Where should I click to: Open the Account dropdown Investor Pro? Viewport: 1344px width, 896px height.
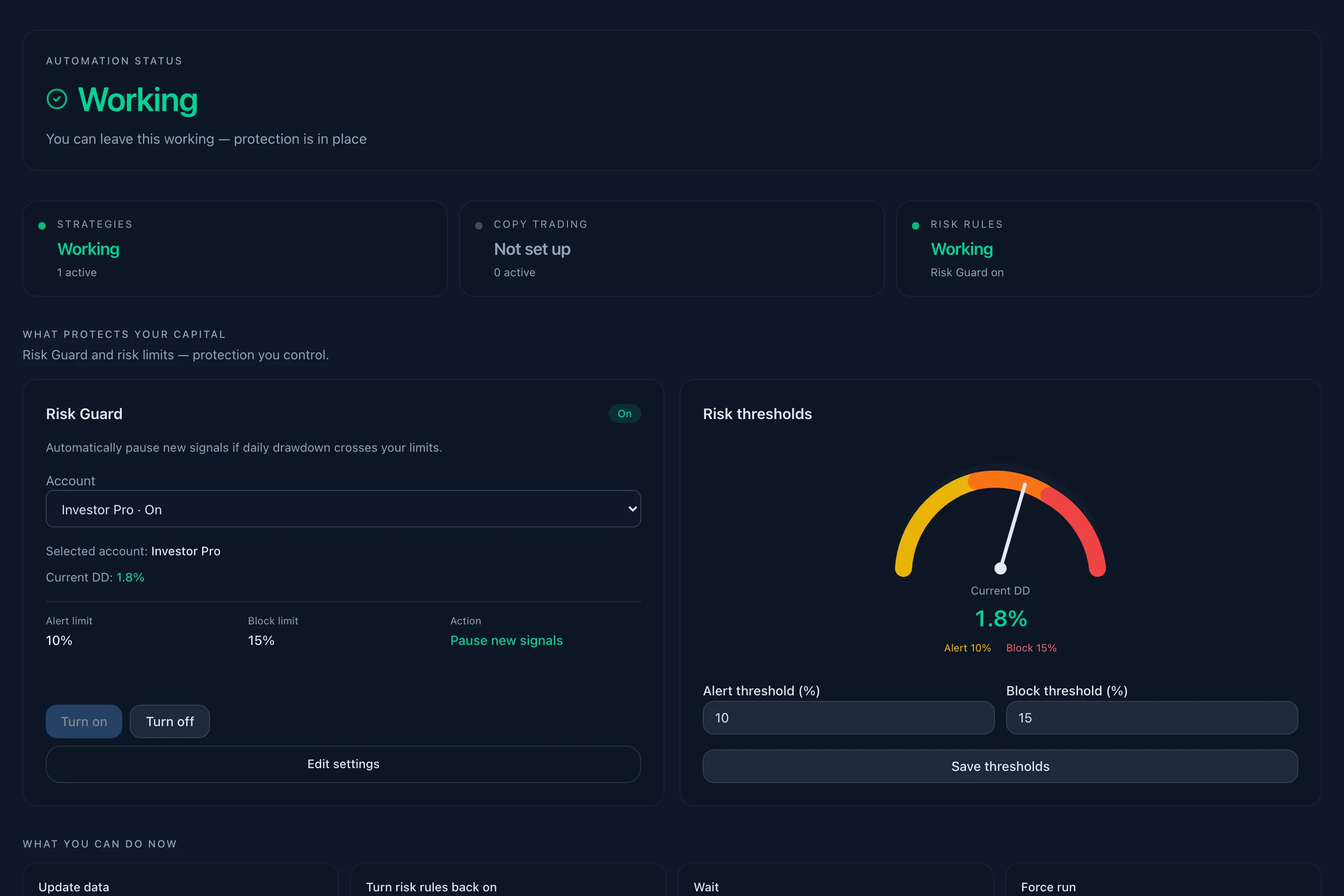343,509
